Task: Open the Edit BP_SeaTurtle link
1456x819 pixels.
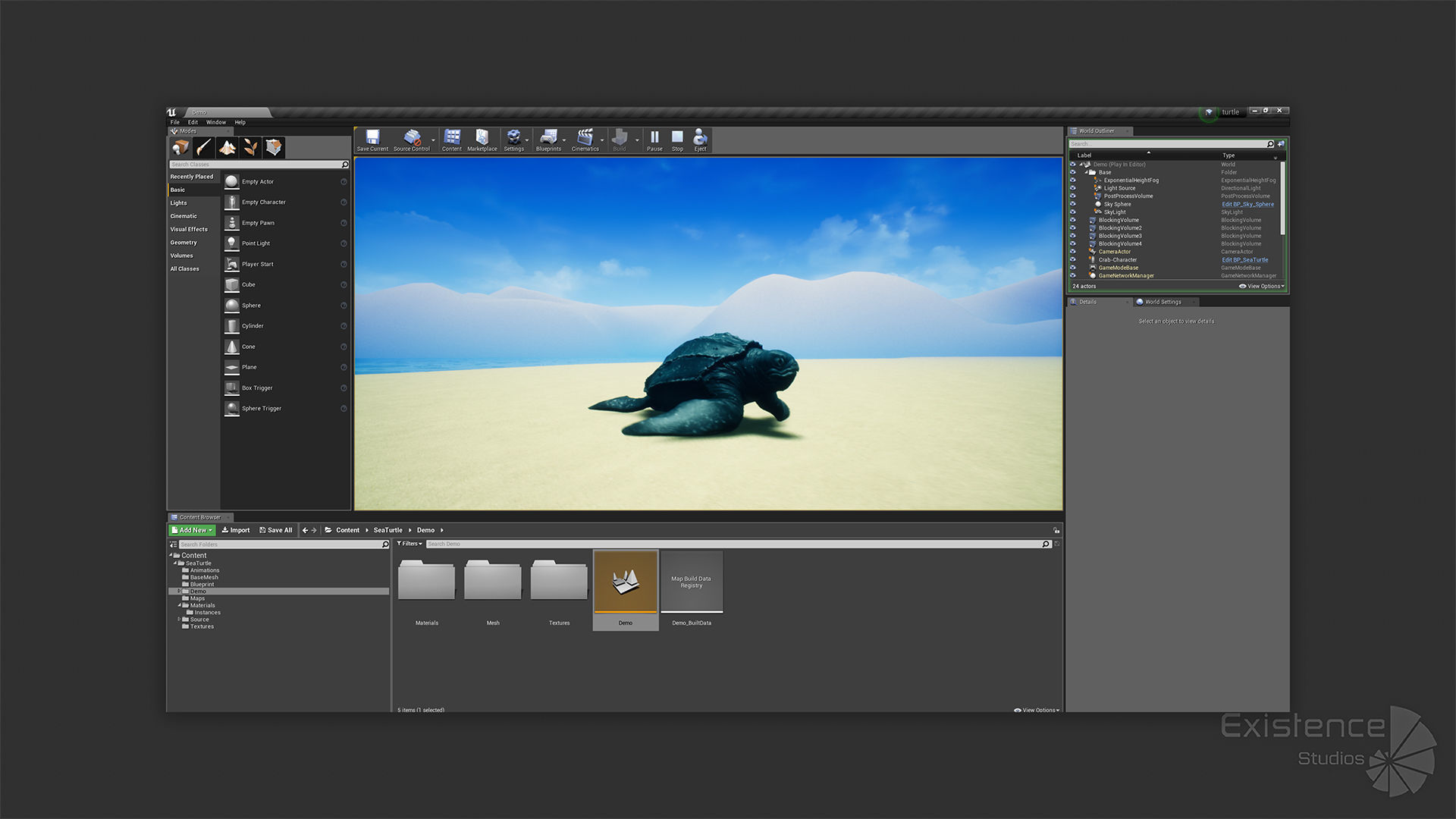Action: click(1244, 259)
